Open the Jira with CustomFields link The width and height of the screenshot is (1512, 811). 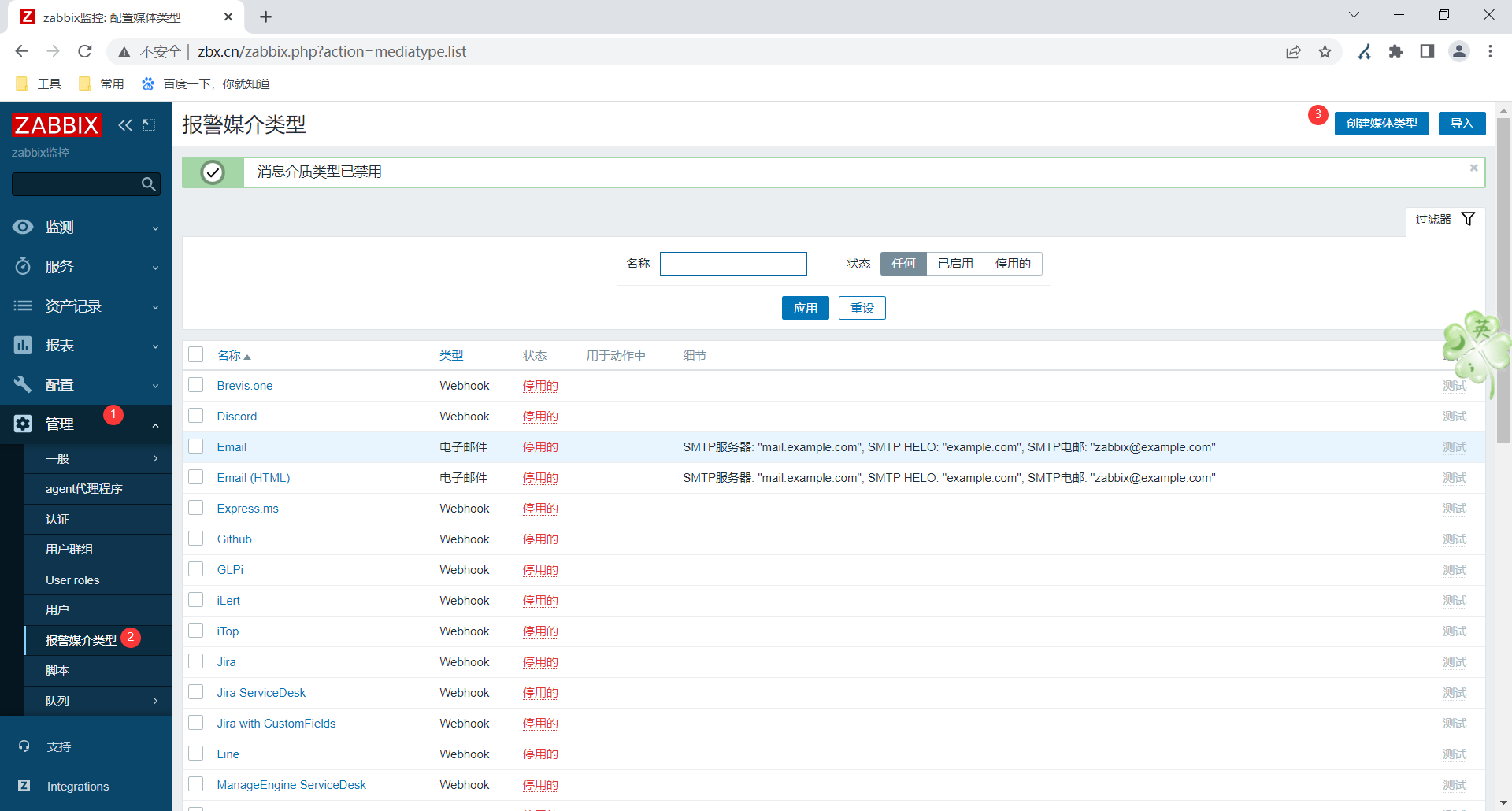(276, 724)
